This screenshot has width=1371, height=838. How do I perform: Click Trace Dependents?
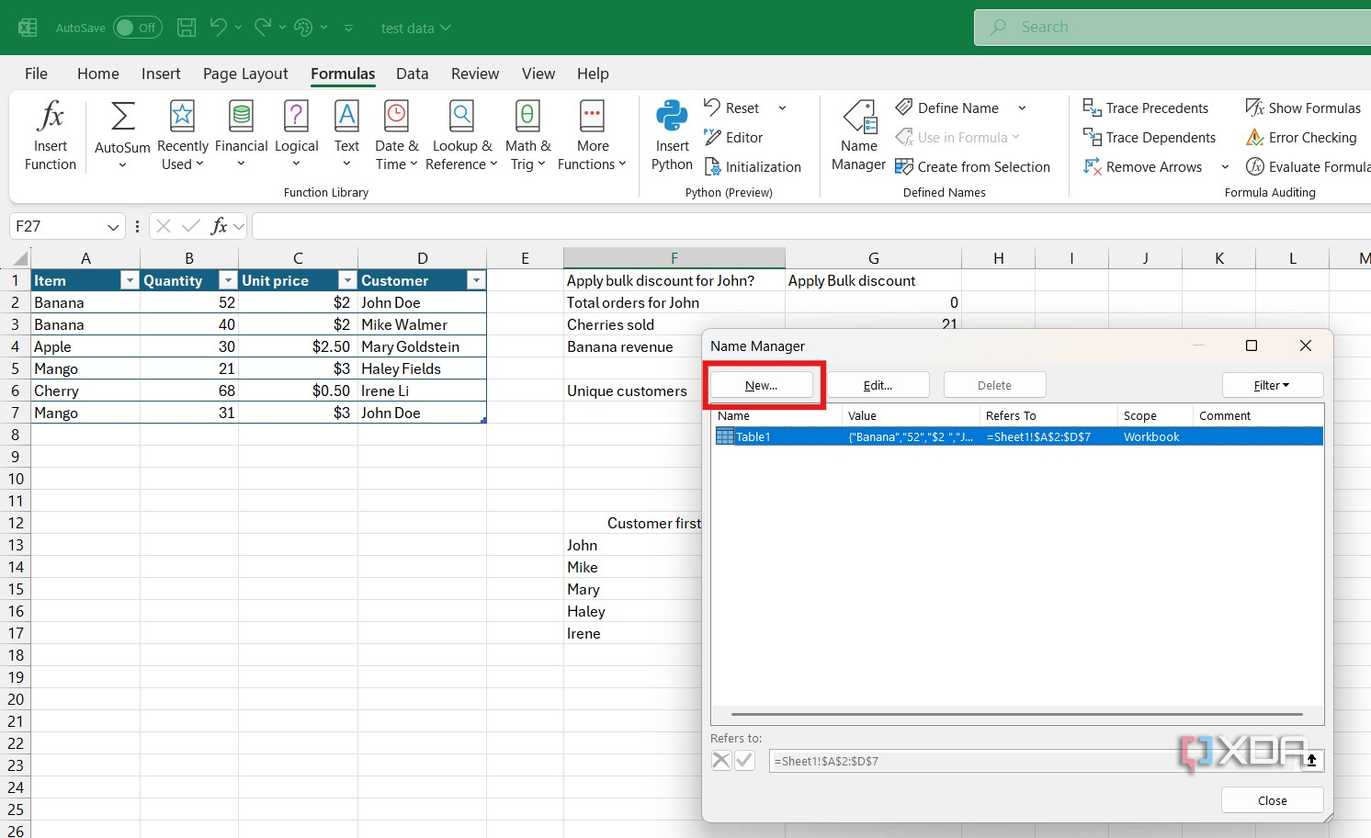pyautogui.click(x=1149, y=137)
